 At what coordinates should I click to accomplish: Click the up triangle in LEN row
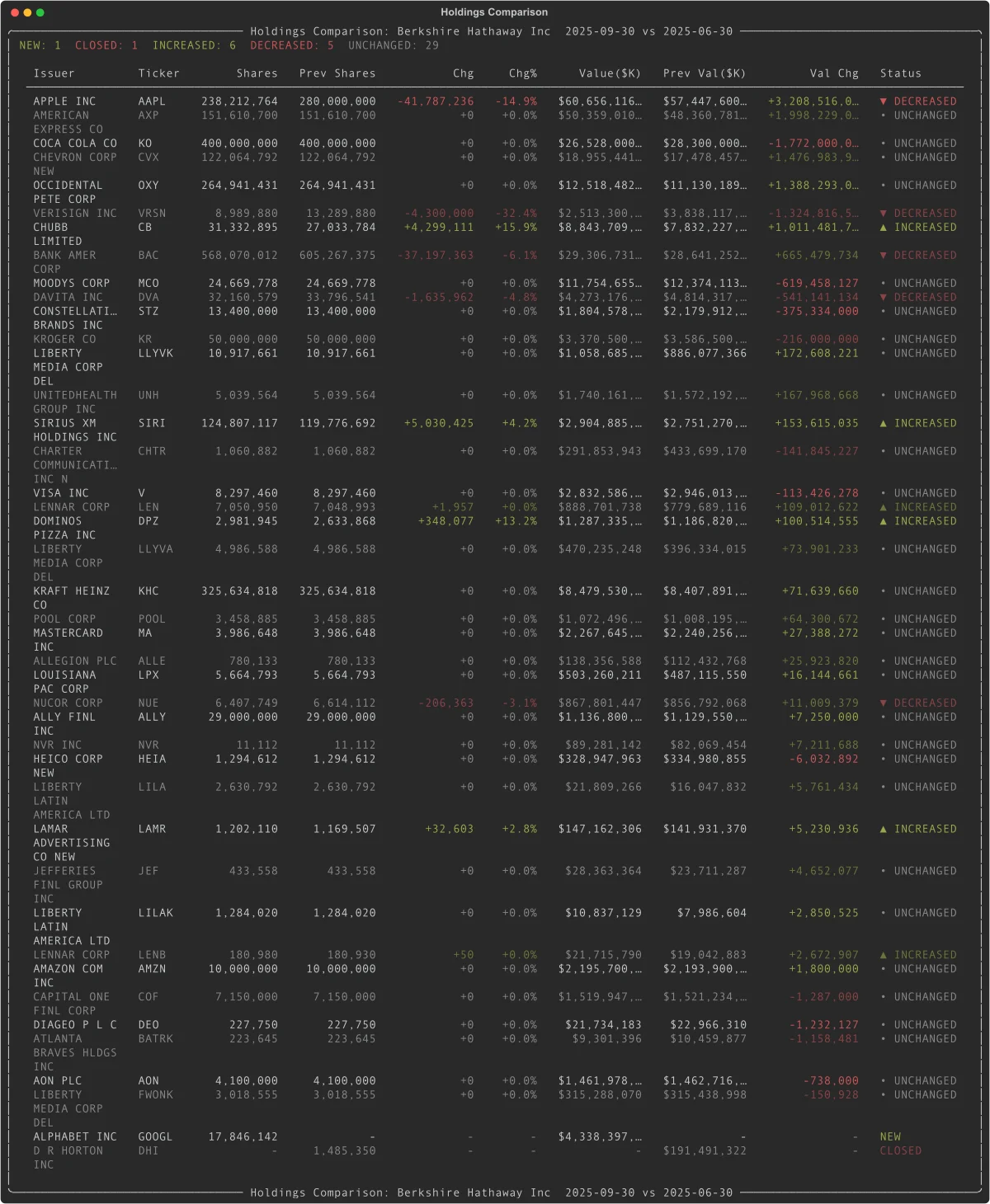pos(884,508)
